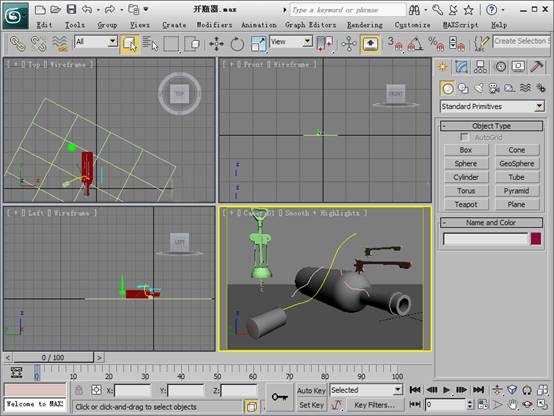Toggle Window/Crossing selection mode
Screen dimensions: 554x416
(192, 44)
